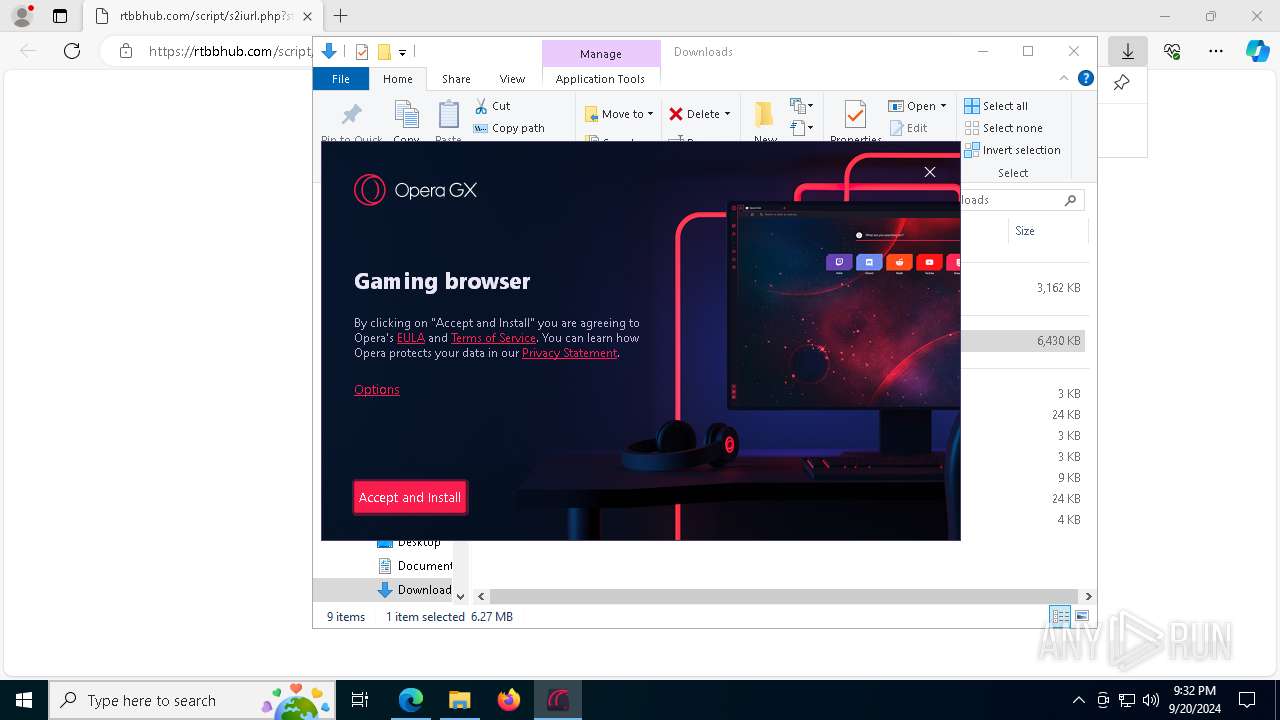Open Edge Settings and more menu
Viewport: 1280px width, 720px height.
(x=1216, y=51)
